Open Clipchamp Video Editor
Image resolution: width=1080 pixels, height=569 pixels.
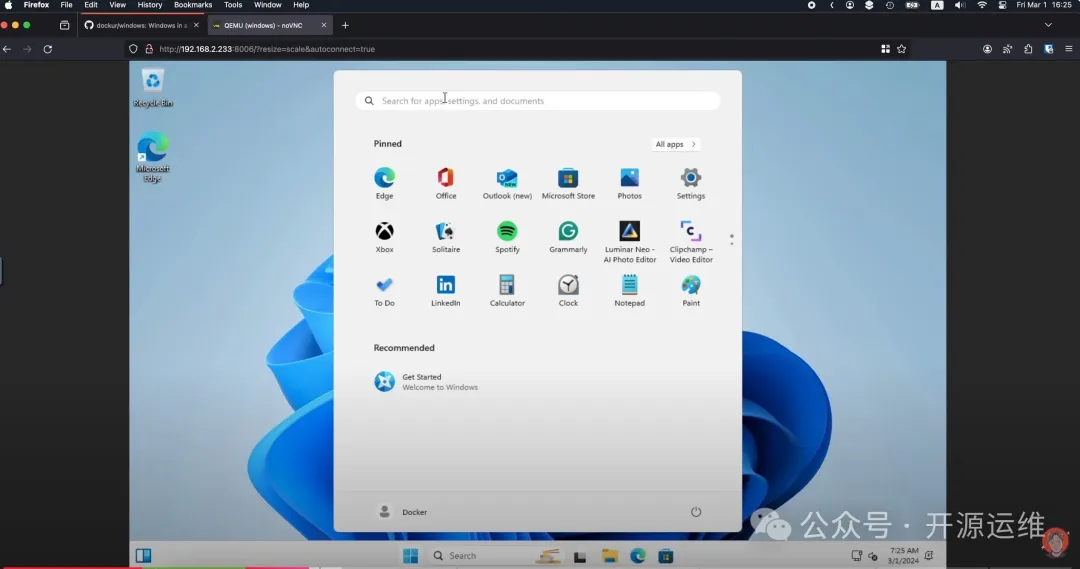click(691, 232)
